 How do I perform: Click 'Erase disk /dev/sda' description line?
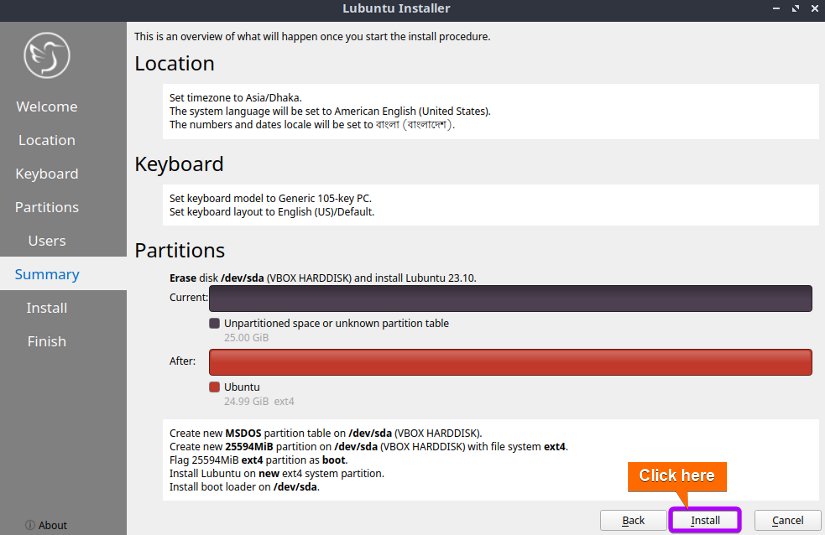pos(323,278)
